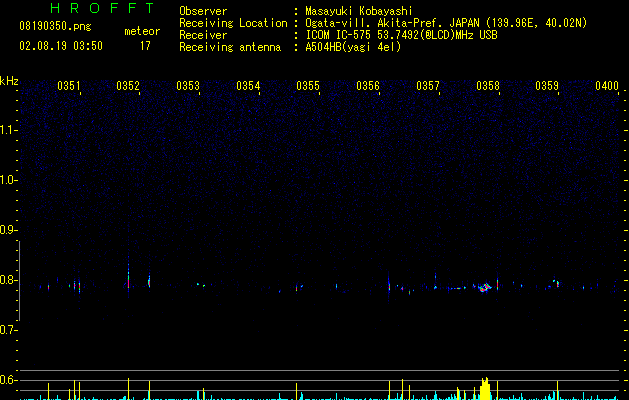Click the 1.0 kHz frequency label

point(8,180)
